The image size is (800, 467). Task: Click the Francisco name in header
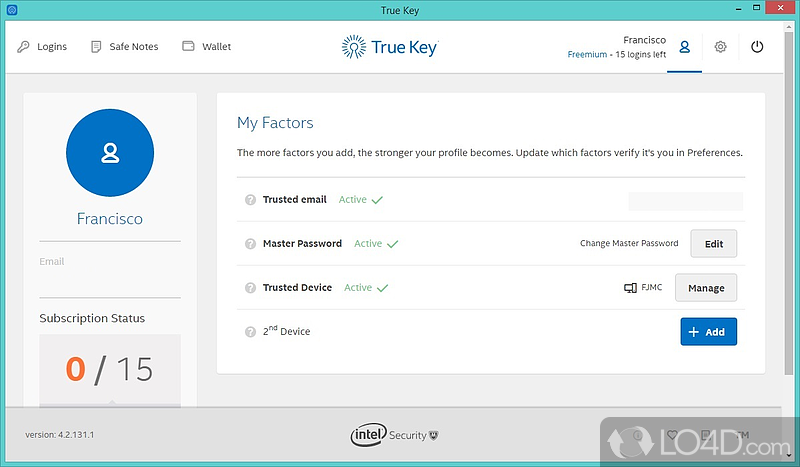(x=644, y=40)
